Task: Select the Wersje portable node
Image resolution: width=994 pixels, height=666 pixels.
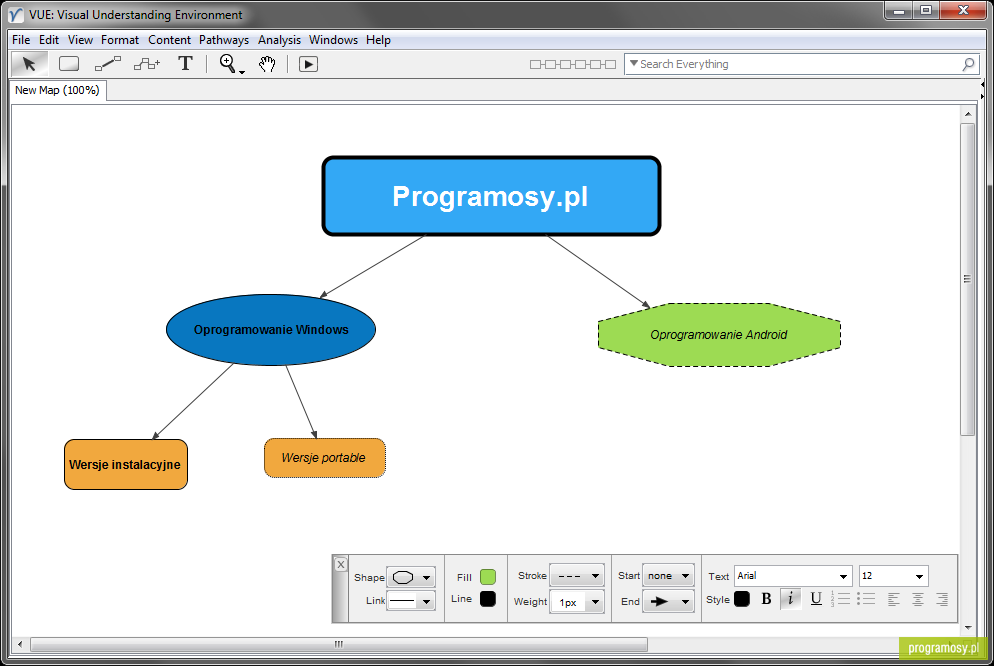Action: coord(325,458)
